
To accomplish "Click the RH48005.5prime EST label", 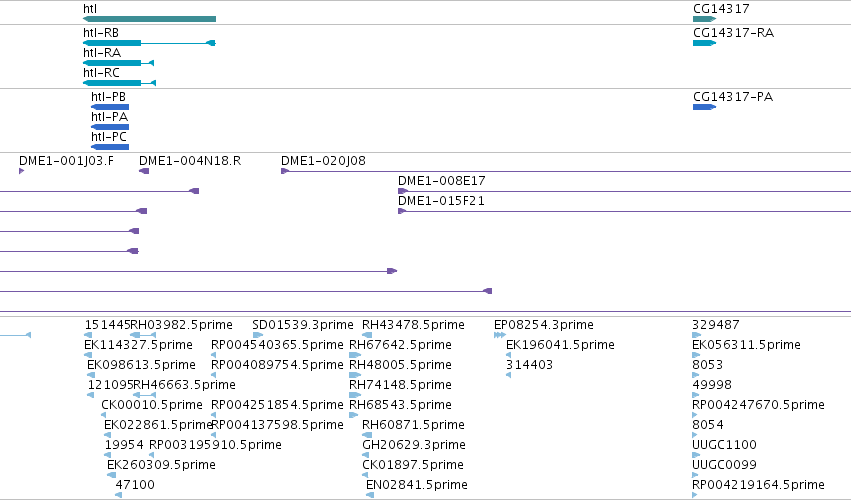I will tap(400, 365).
